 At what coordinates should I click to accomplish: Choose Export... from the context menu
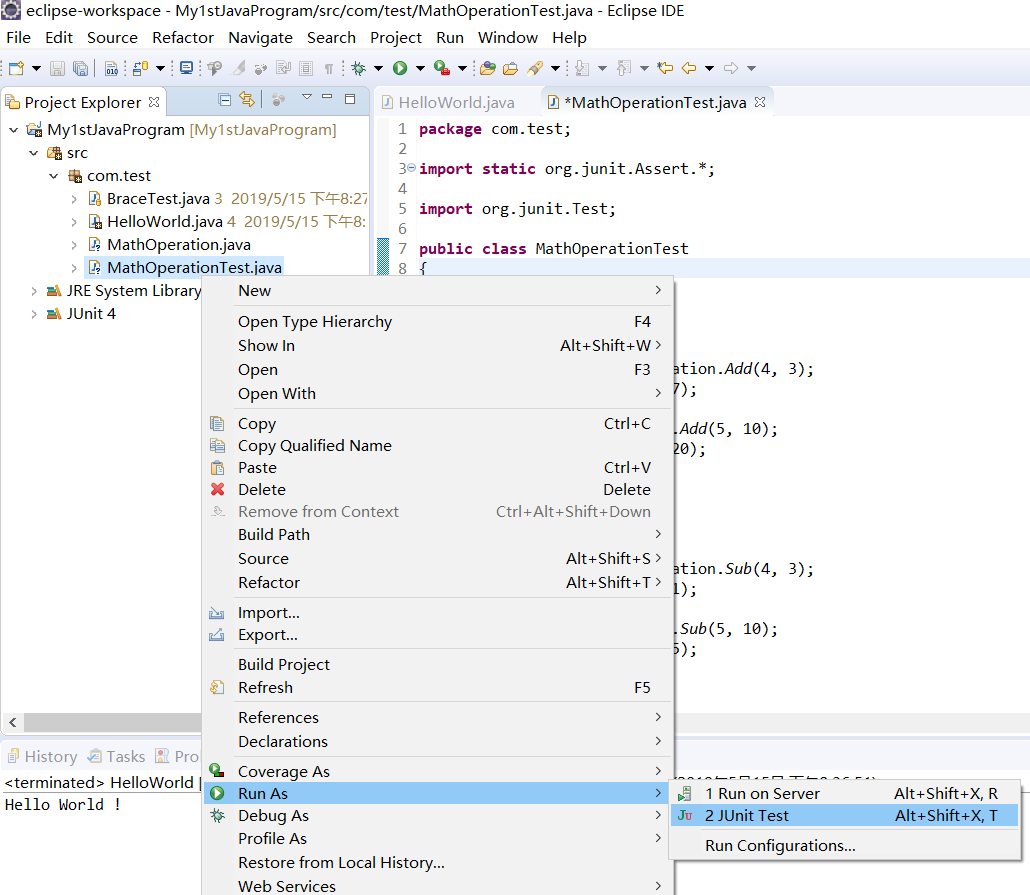pos(437,635)
